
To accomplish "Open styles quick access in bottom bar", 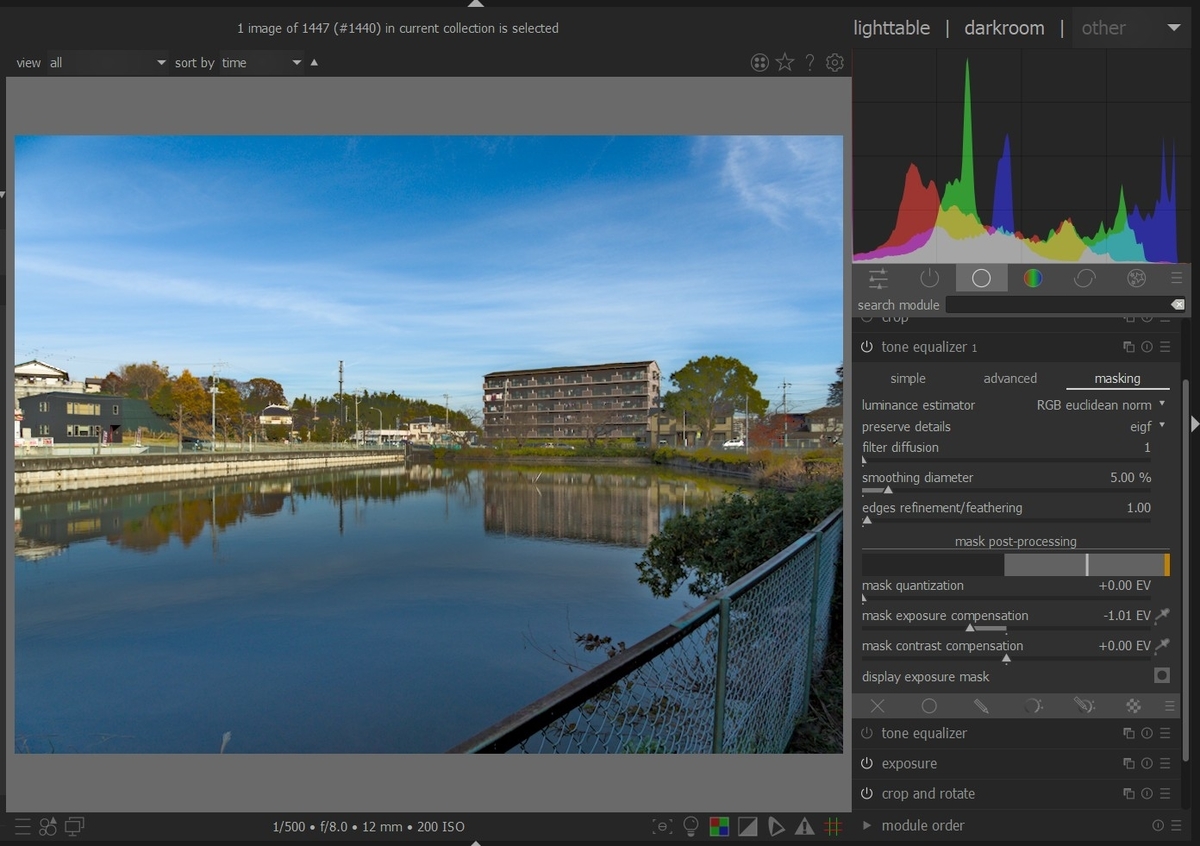I will (48, 827).
